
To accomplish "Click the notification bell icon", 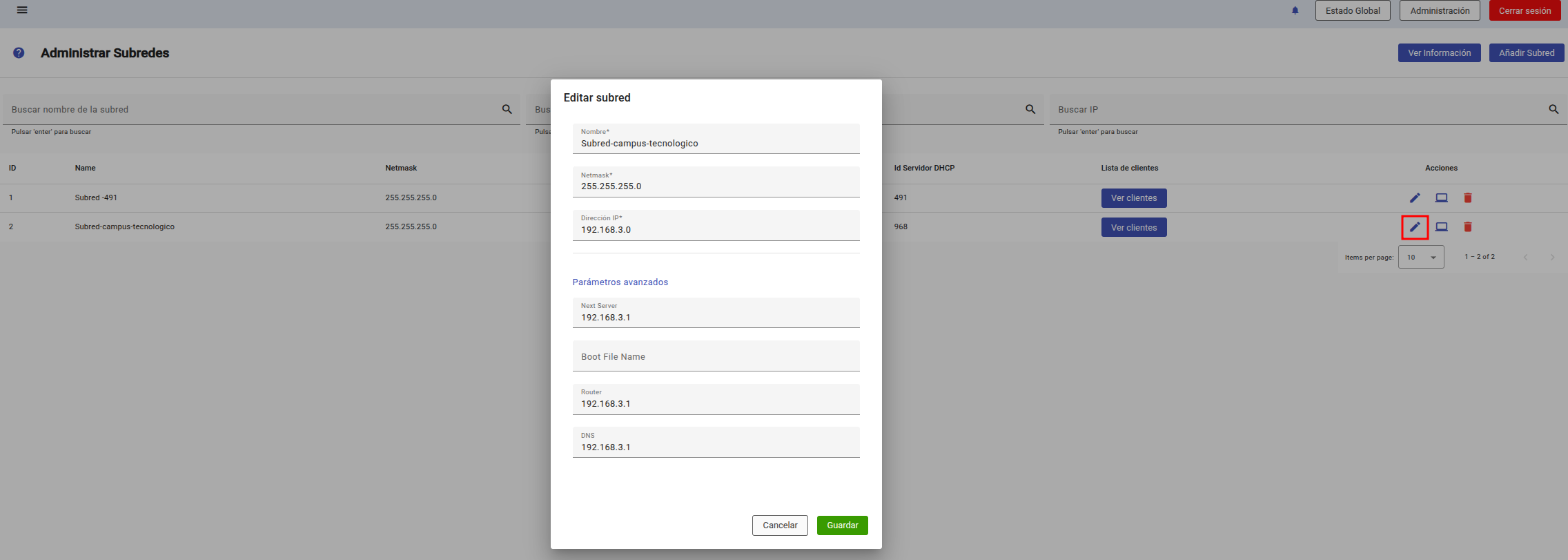I will (1295, 10).
